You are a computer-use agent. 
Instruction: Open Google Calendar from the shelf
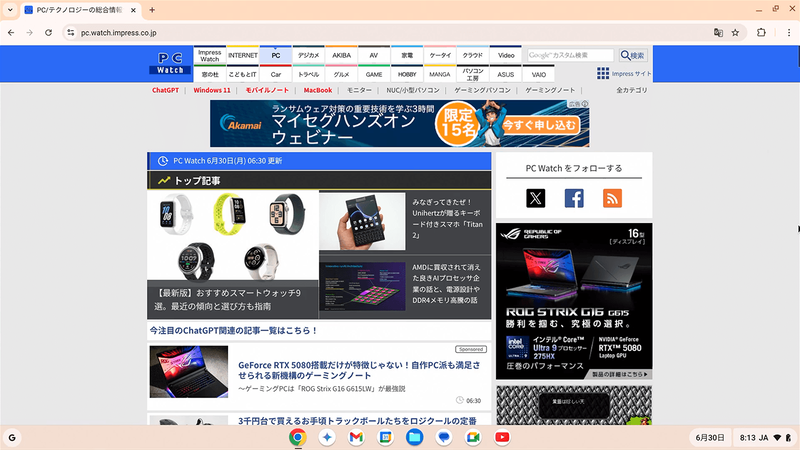[385, 437]
